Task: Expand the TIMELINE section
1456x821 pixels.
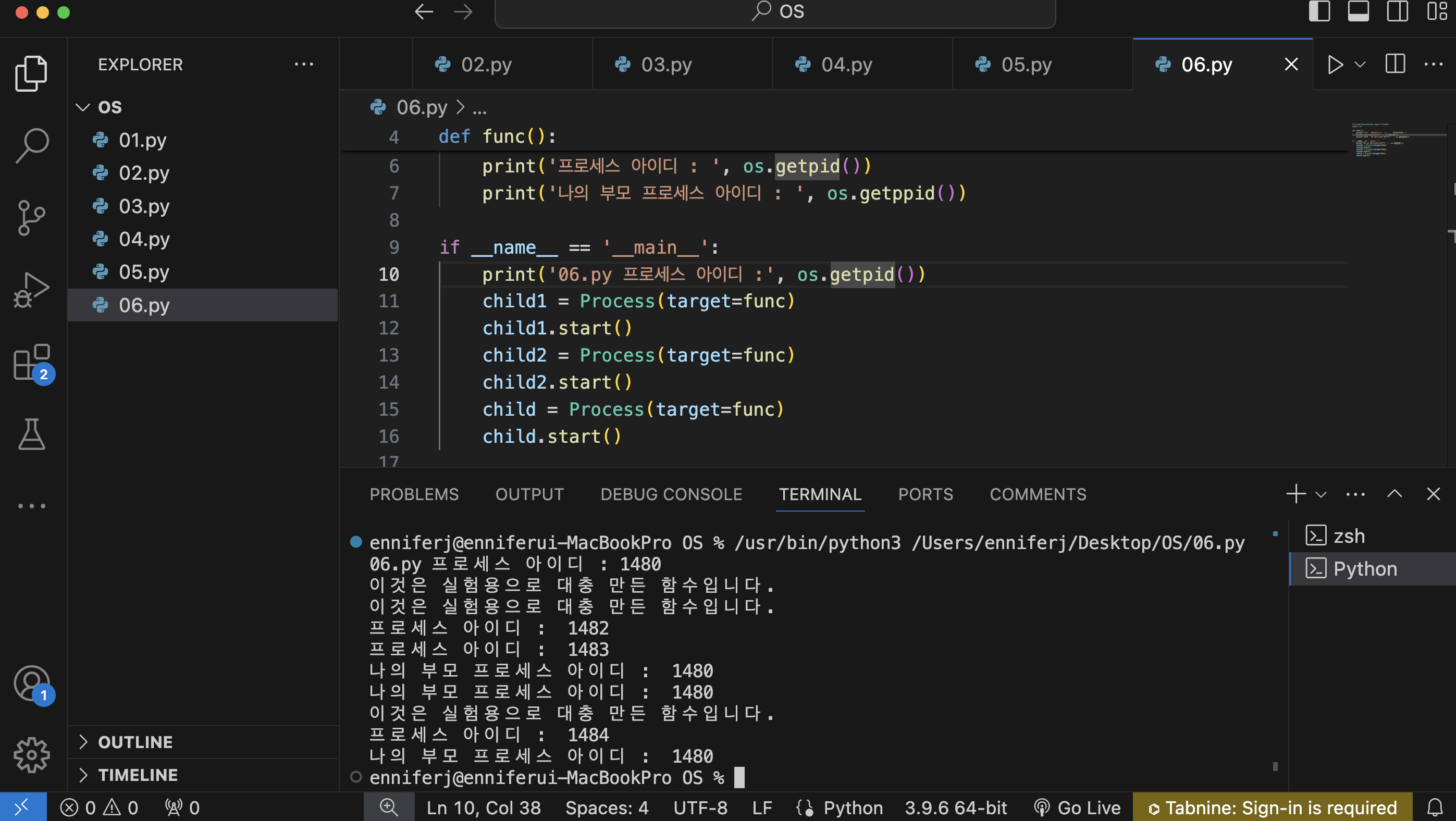Action: pos(138,775)
